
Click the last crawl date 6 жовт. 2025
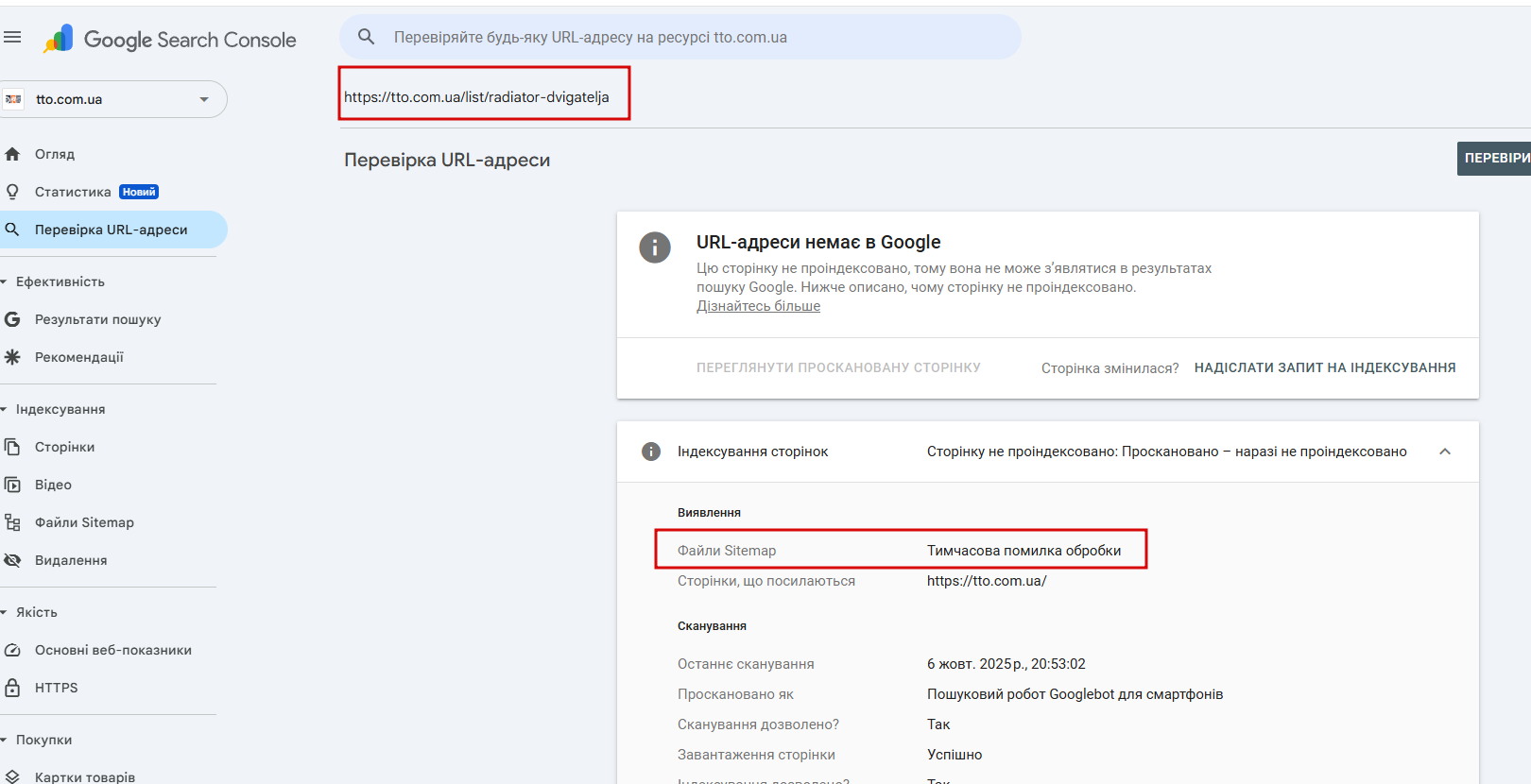tap(1006, 664)
